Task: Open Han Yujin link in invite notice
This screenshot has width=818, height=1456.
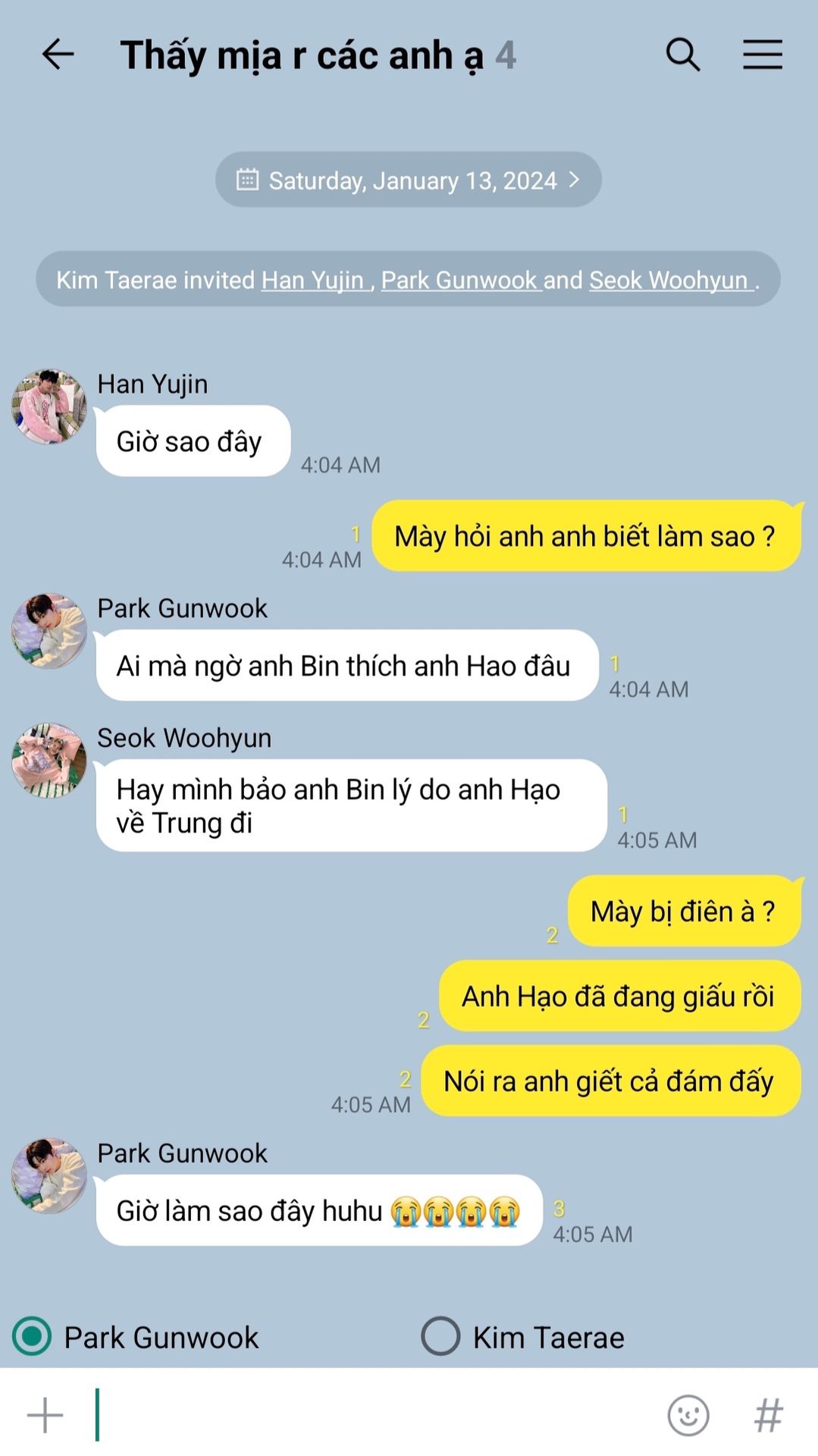Action: 313,281
